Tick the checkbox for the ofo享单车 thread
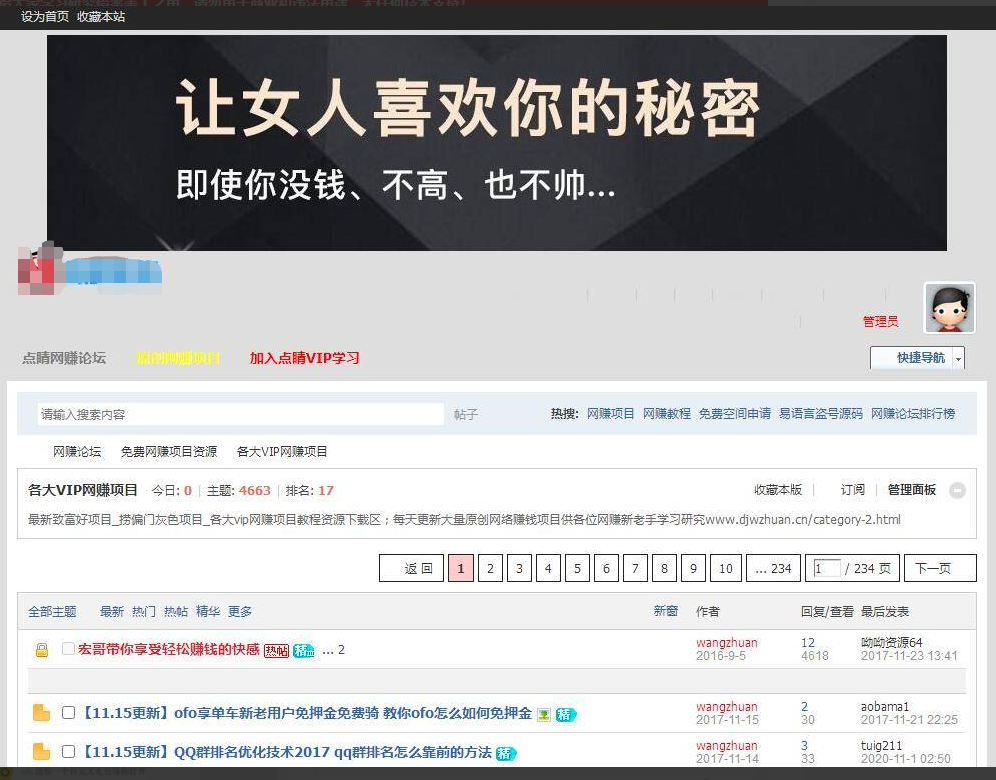 (x=68, y=713)
